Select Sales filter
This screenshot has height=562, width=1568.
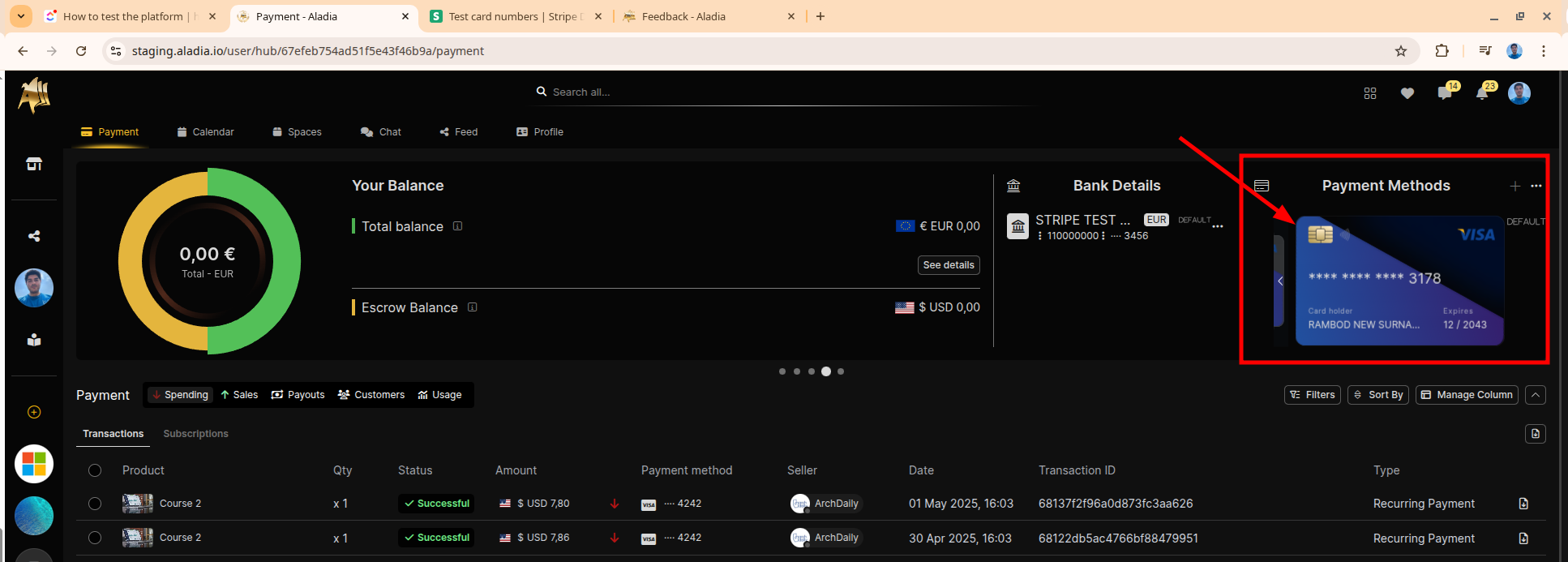[x=239, y=395]
